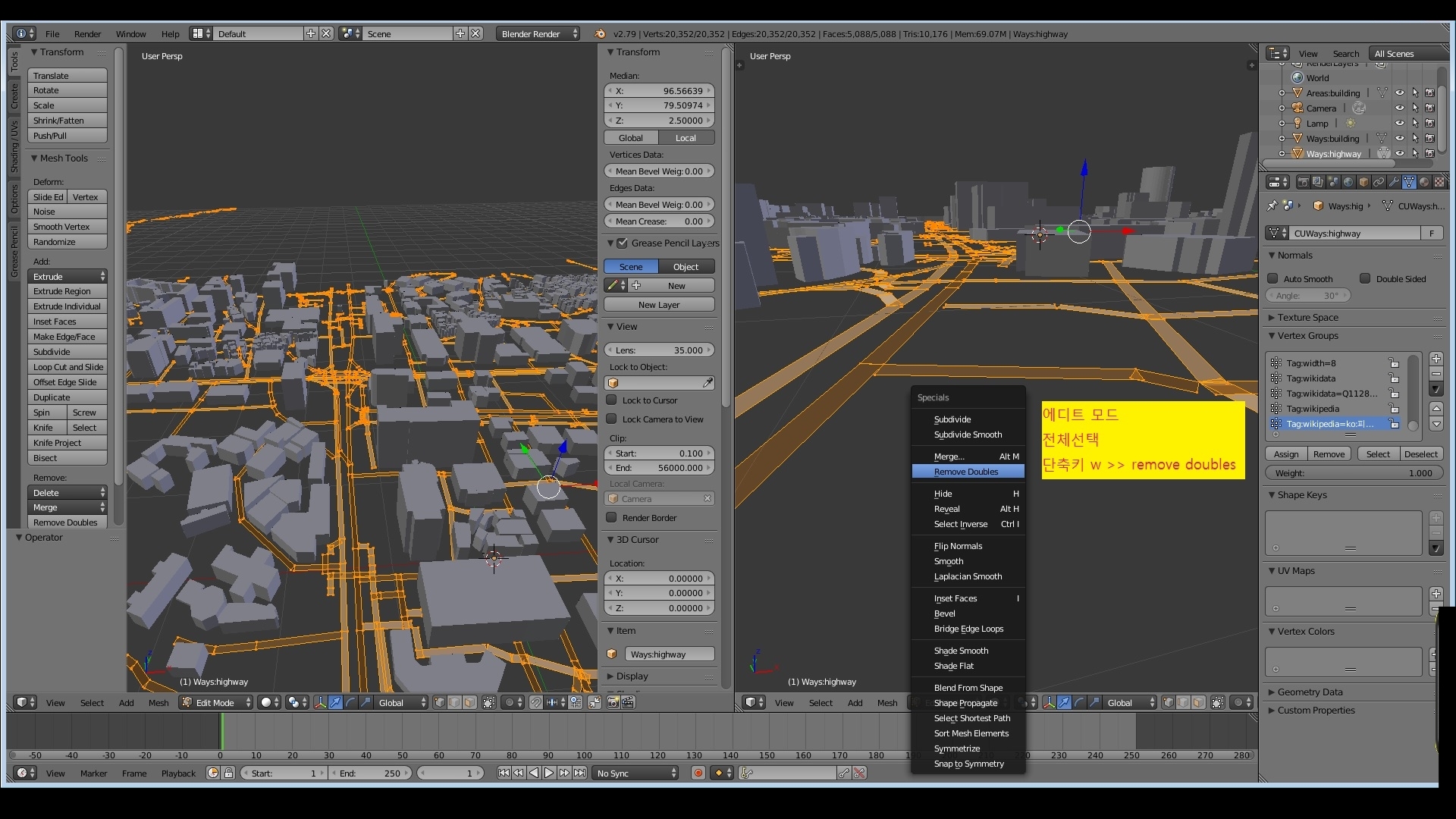1456x819 pixels.
Task: Click the timeline record button
Action: coord(698,773)
